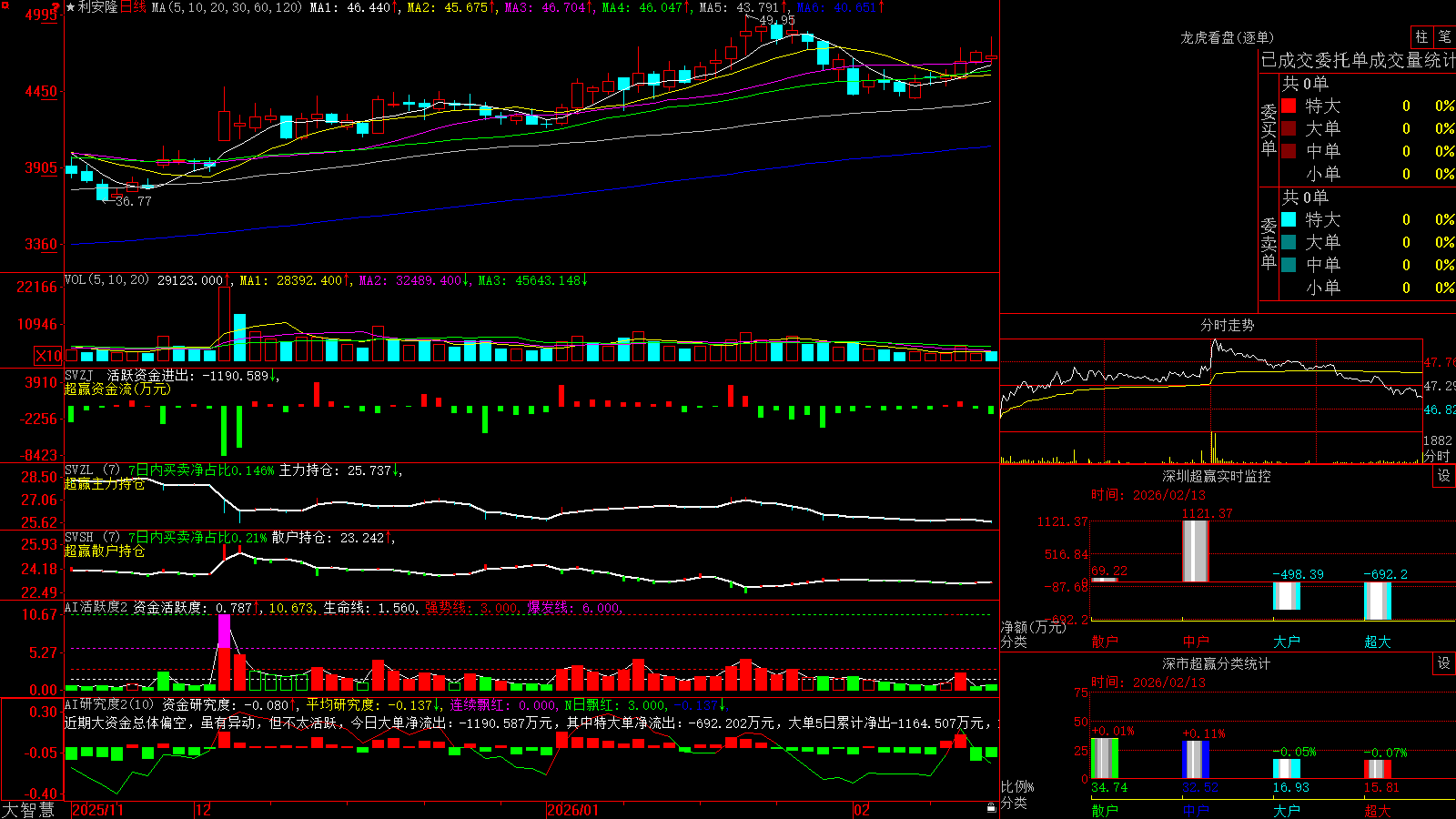Click the 利安隆 stock name
This screenshot has width=1456, height=819.
tap(98, 7)
